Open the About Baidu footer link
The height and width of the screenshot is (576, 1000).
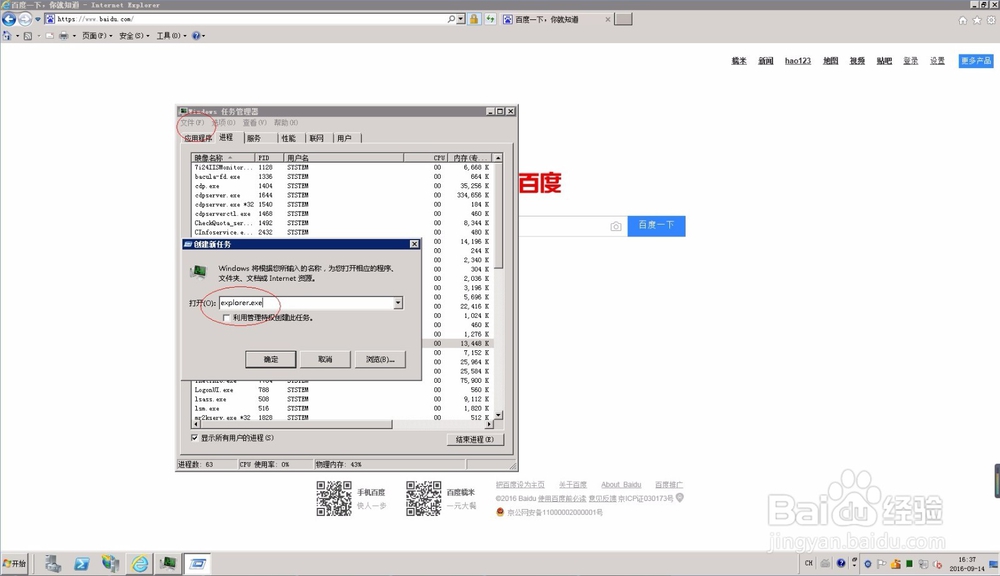pos(621,485)
